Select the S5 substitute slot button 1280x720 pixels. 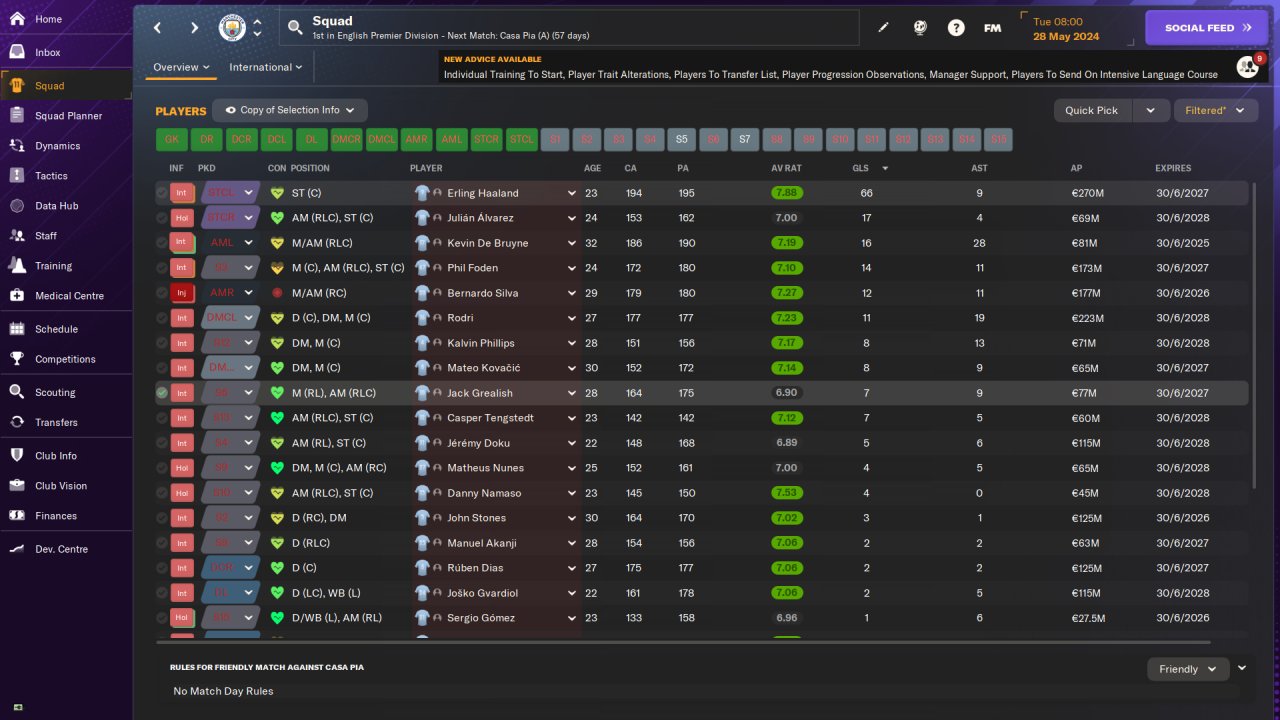pyautogui.click(x=682, y=140)
